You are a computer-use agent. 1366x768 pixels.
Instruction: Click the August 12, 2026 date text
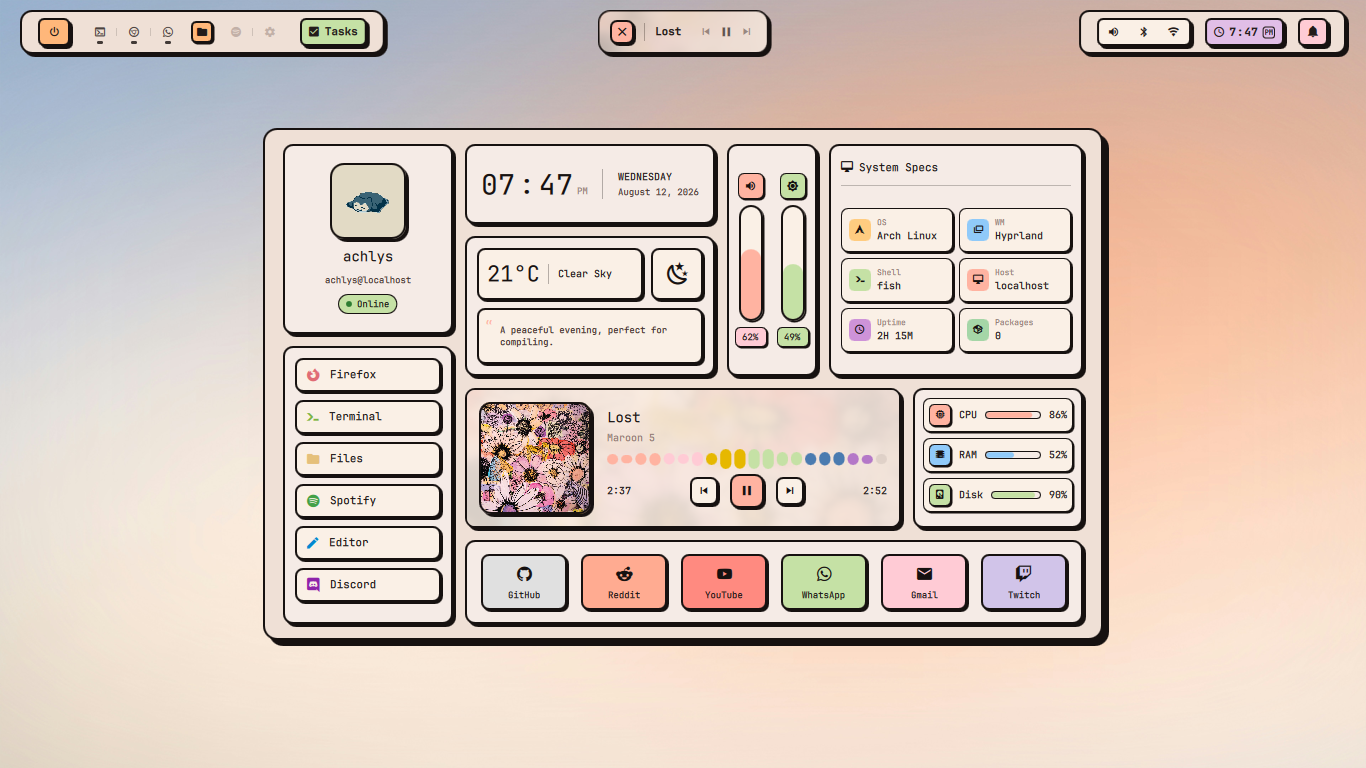[658, 192]
